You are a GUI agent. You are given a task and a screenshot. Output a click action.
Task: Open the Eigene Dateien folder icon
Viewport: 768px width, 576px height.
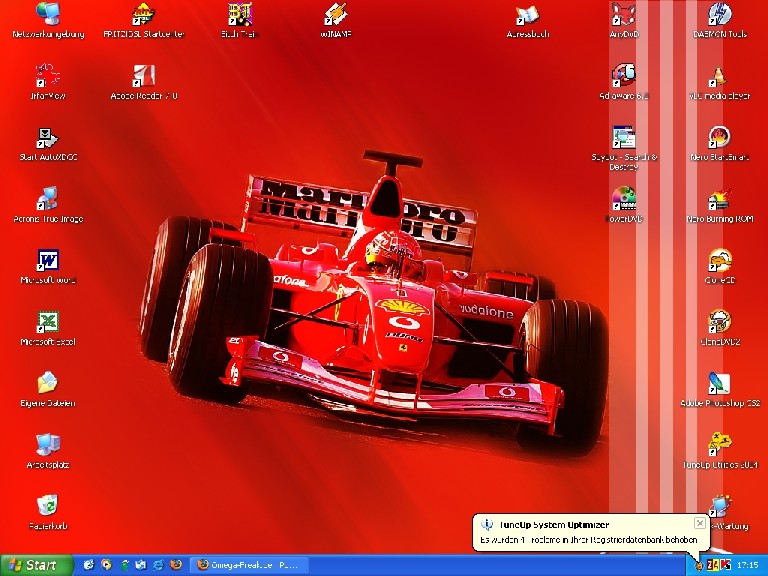coord(47,384)
